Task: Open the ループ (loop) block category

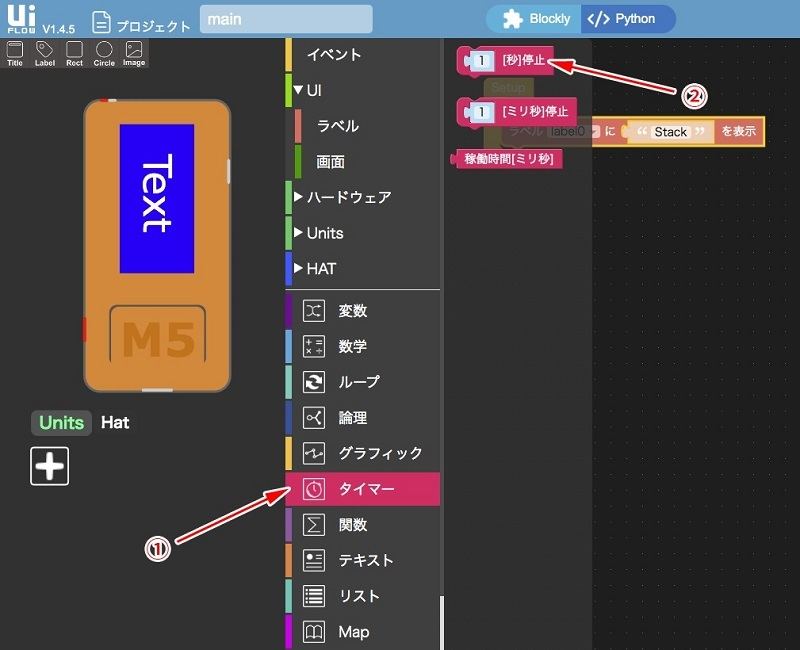Action: 359,382
